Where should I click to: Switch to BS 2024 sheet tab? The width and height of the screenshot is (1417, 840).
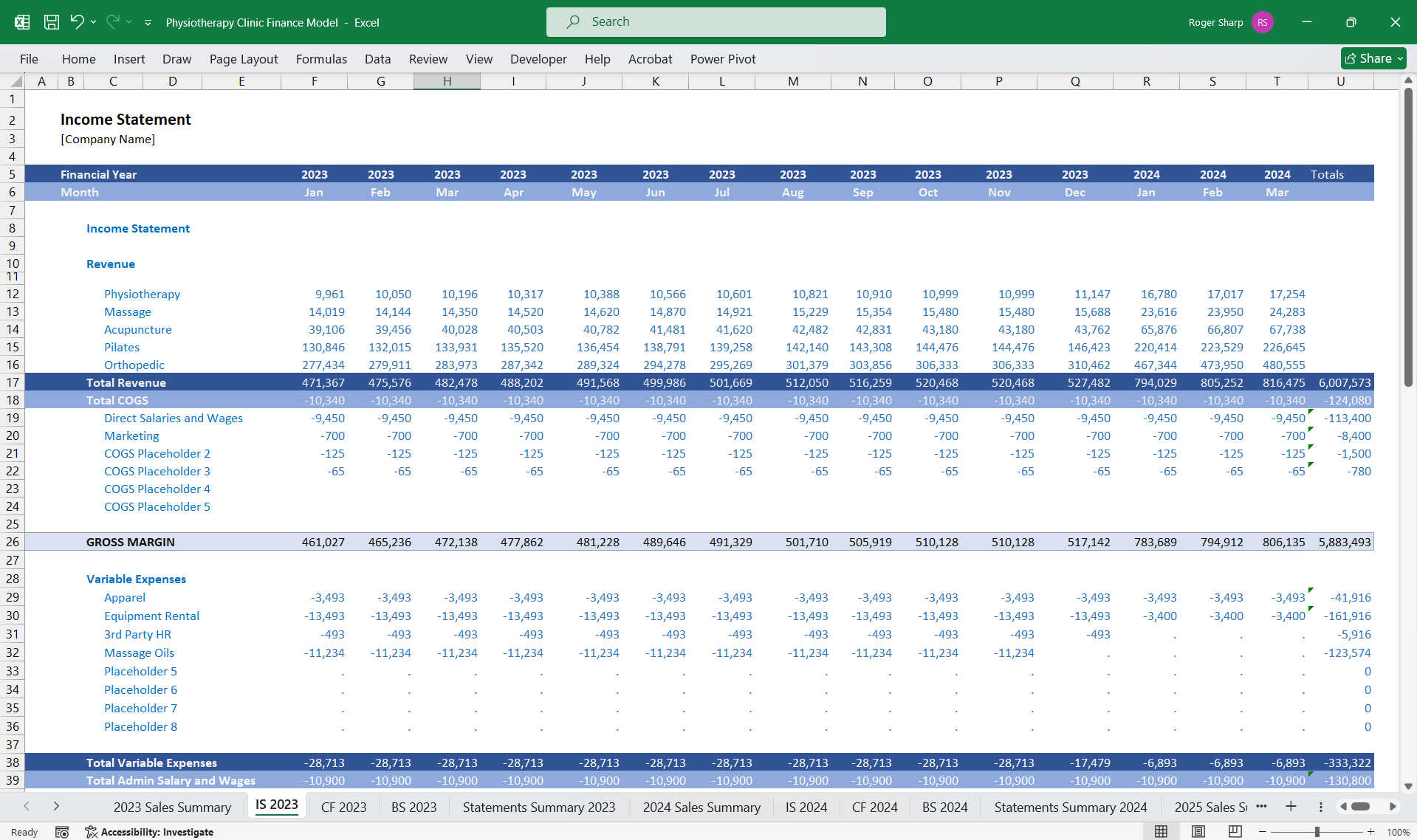[945, 808]
